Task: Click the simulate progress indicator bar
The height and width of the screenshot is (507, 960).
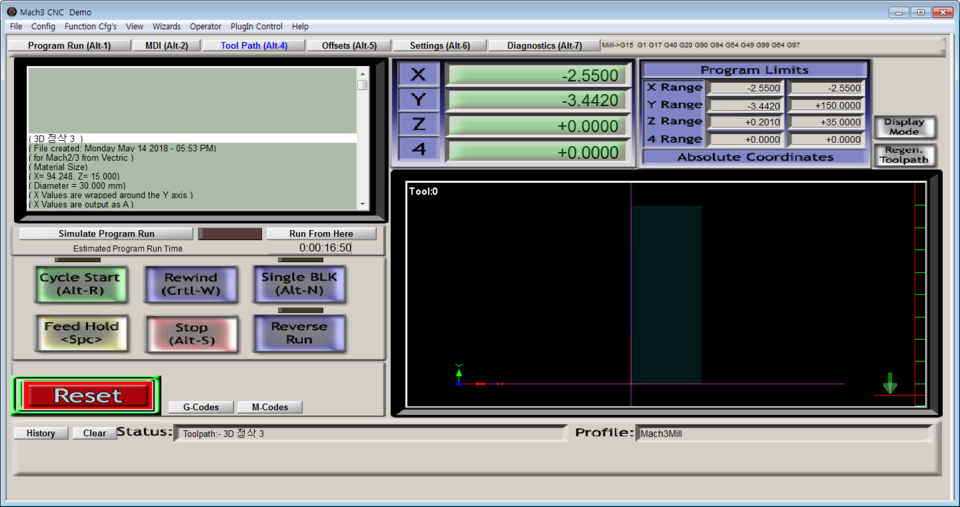Action: pyautogui.click(x=230, y=233)
